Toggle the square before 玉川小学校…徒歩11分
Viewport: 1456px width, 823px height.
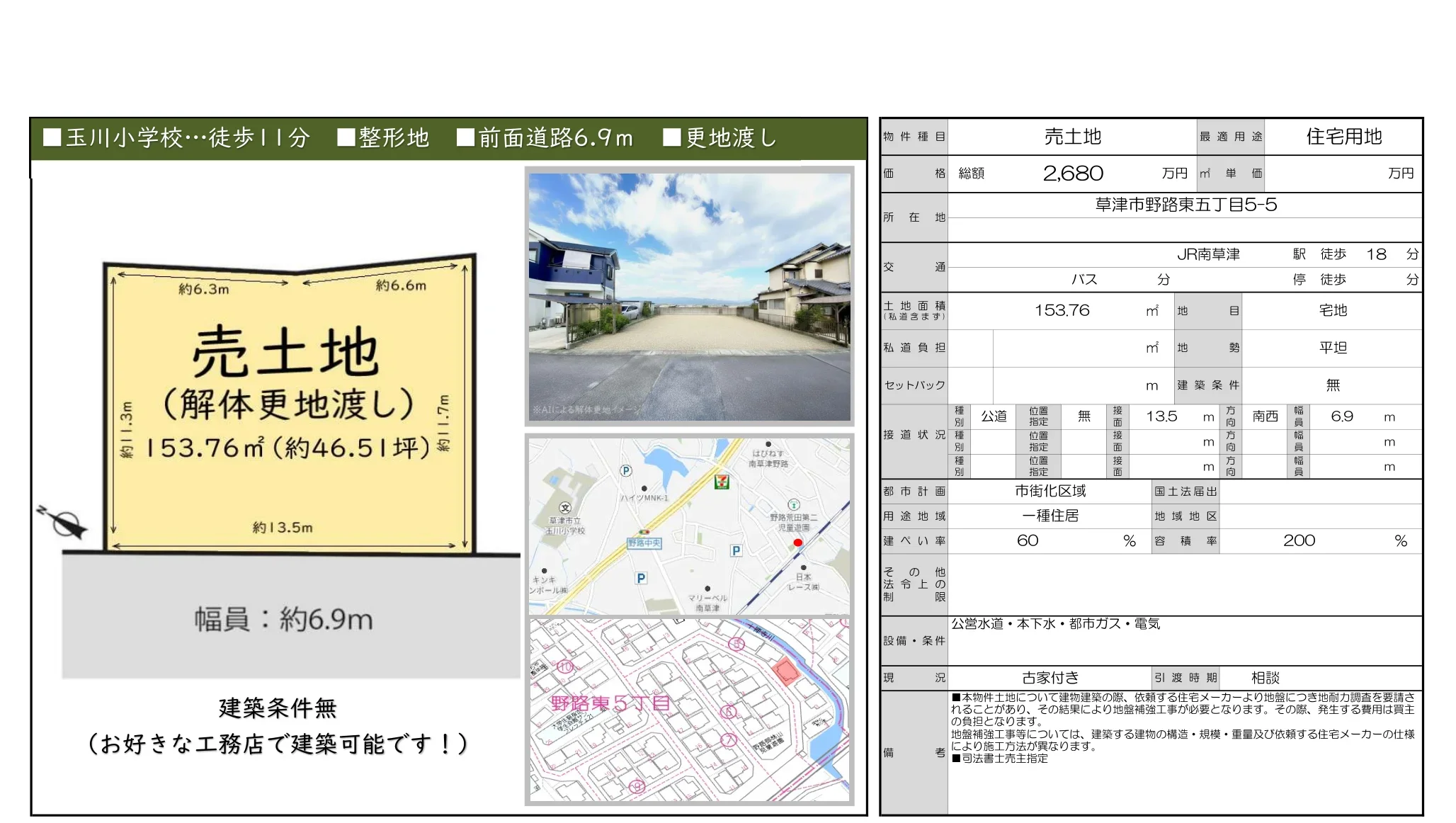point(51,140)
